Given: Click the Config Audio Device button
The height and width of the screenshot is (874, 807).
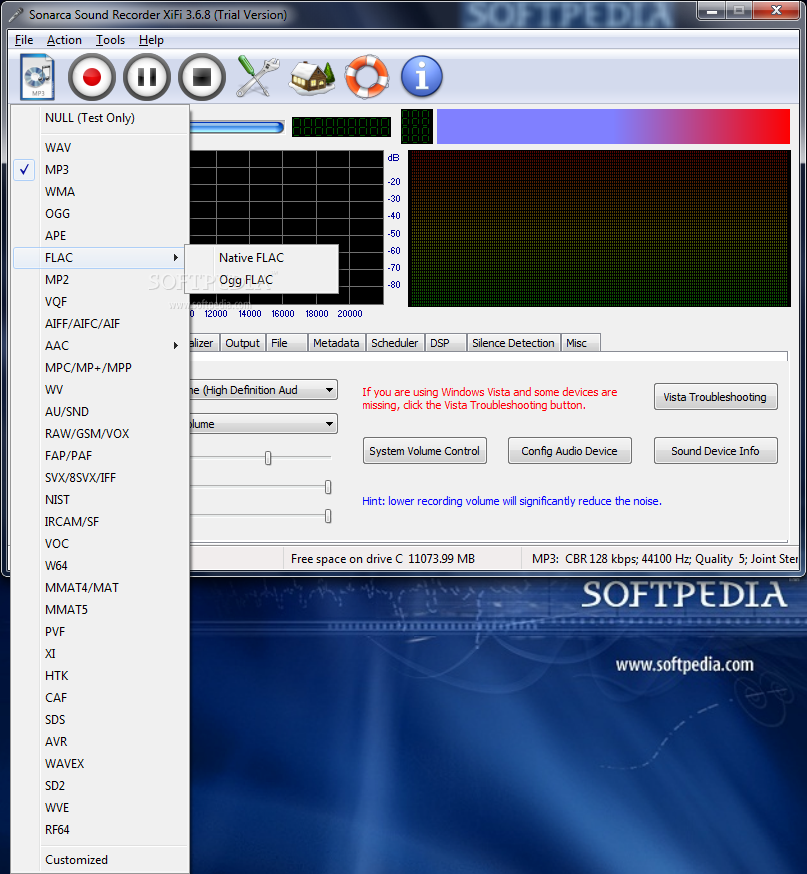Looking at the screenshot, I should (570, 451).
